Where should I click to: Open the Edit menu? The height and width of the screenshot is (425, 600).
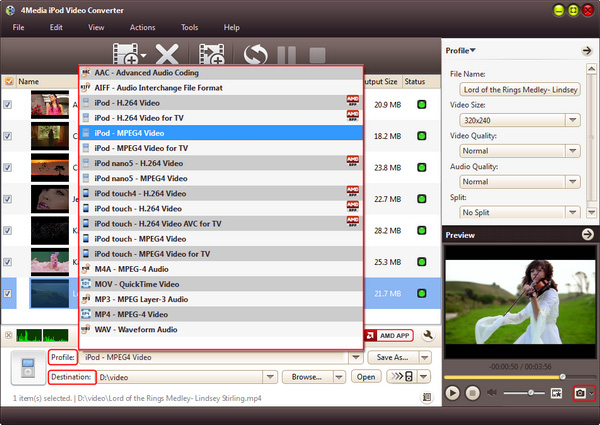(56, 27)
